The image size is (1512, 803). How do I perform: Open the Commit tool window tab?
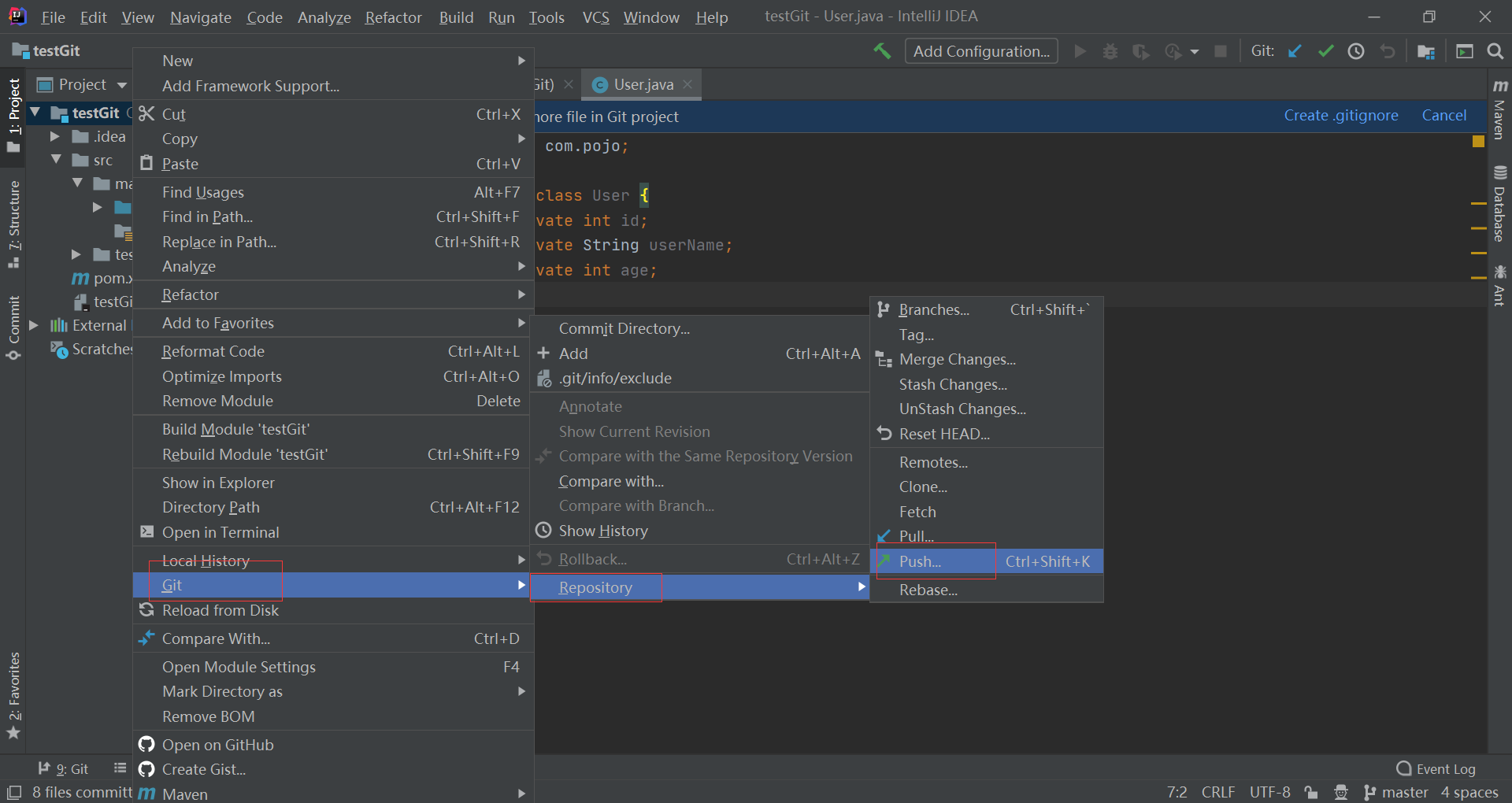pyautogui.click(x=13, y=327)
